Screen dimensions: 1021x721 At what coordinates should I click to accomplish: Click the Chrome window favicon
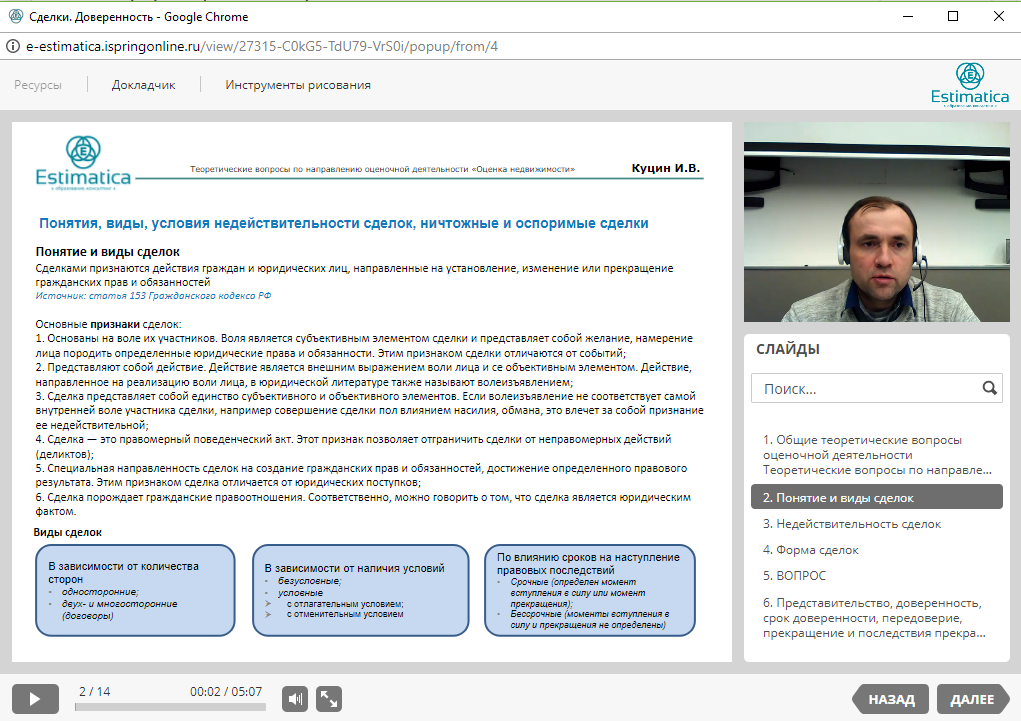16,16
